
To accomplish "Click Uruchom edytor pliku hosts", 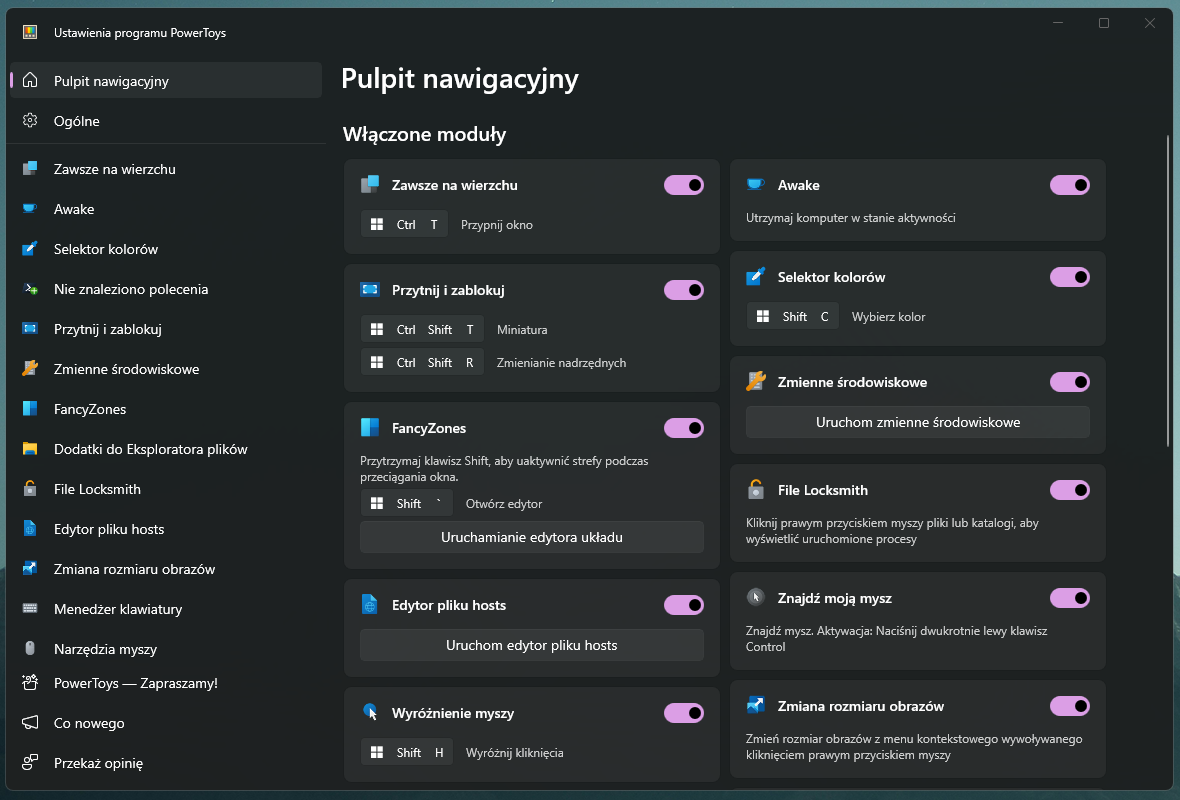I will [531, 645].
